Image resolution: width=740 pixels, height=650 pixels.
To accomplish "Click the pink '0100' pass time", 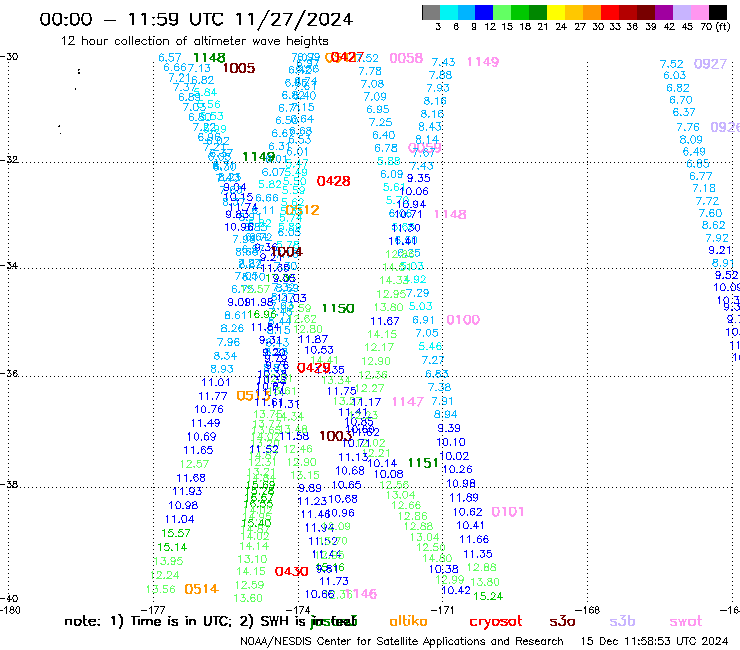I will click(463, 320).
